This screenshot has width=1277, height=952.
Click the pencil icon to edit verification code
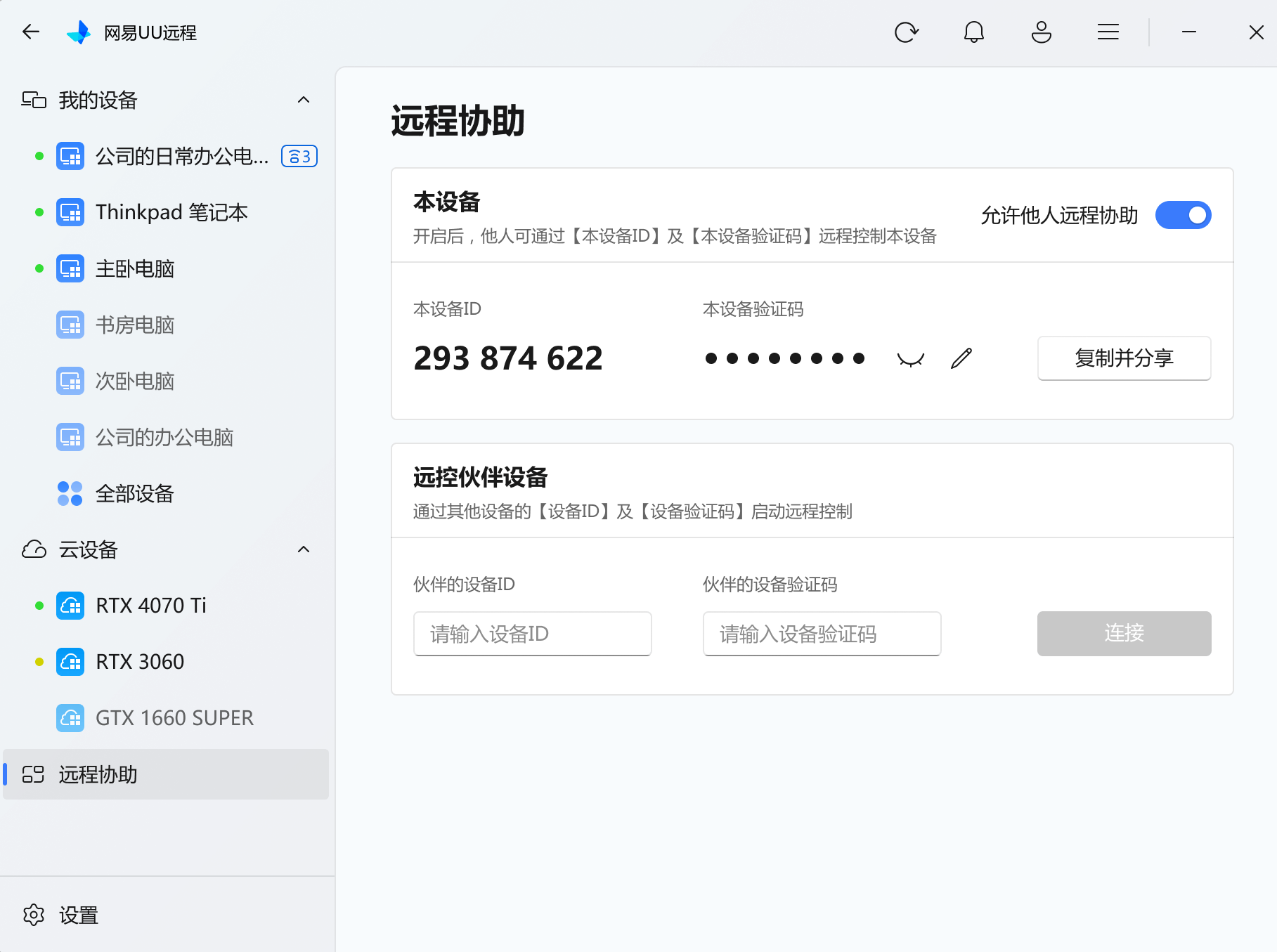tap(961, 358)
